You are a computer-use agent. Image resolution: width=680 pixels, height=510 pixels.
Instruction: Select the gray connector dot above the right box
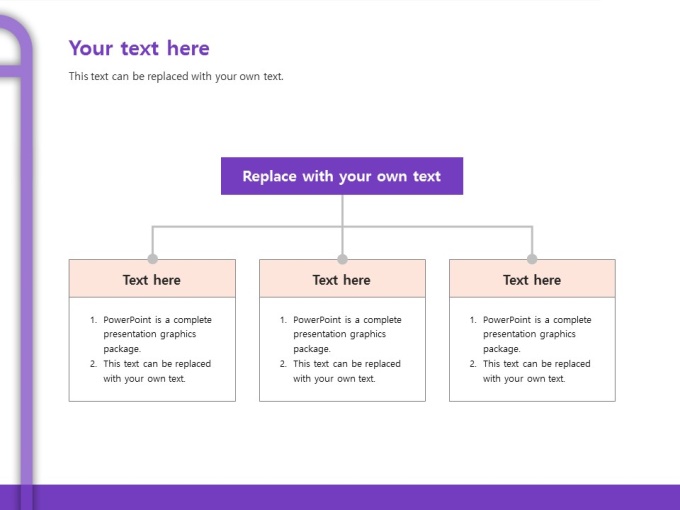click(x=532, y=259)
